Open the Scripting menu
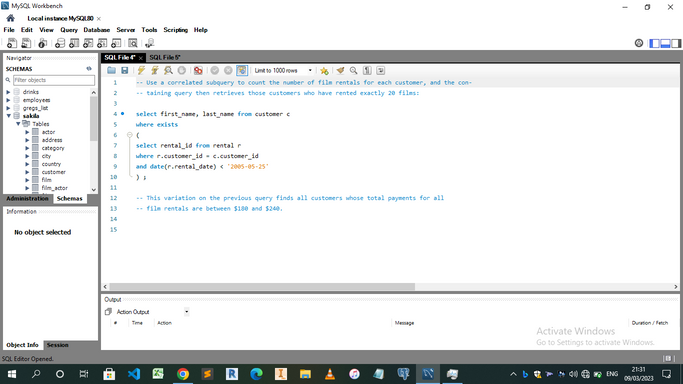683x384 pixels. coord(176,30)
